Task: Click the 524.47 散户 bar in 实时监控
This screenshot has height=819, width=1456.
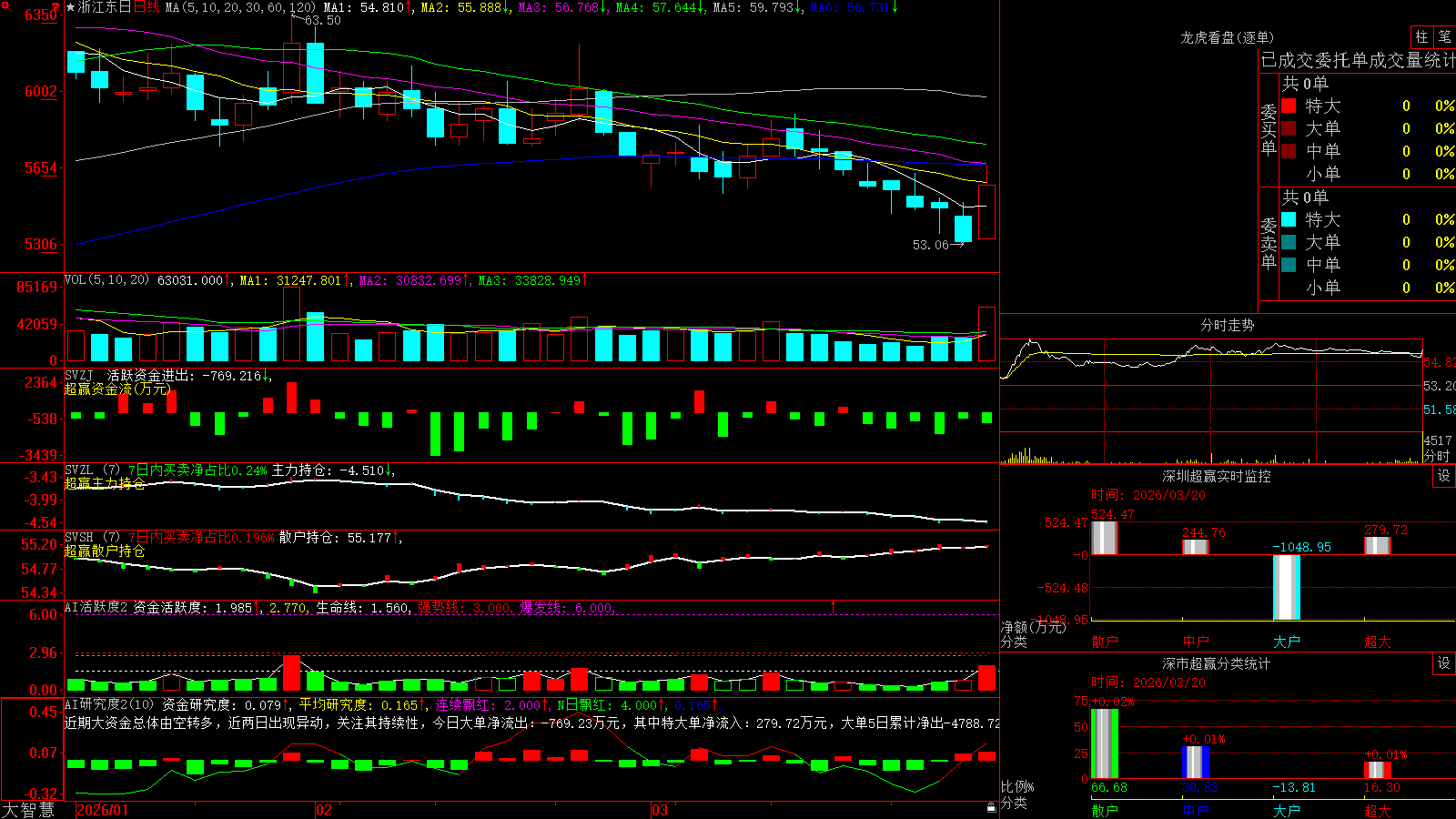Action: [1105, 537]
